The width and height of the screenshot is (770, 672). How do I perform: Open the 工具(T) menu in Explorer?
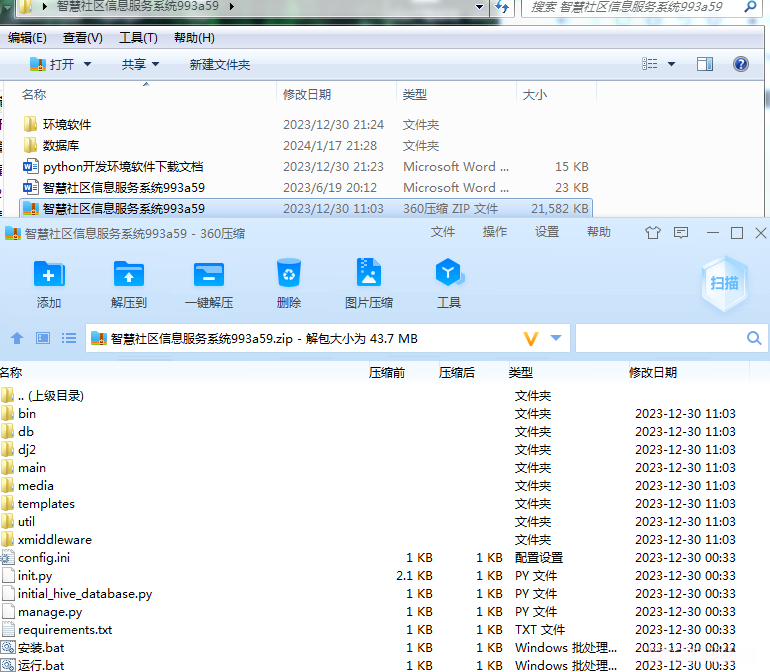(138, 38)
